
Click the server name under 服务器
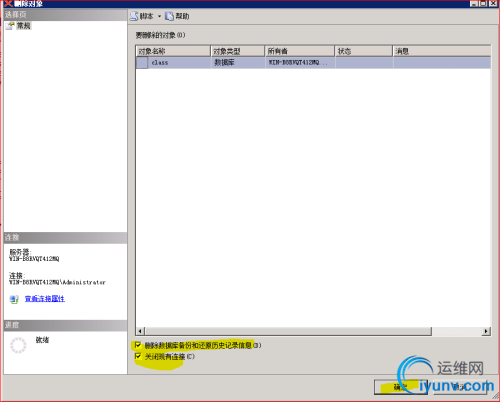click(34, 259)
